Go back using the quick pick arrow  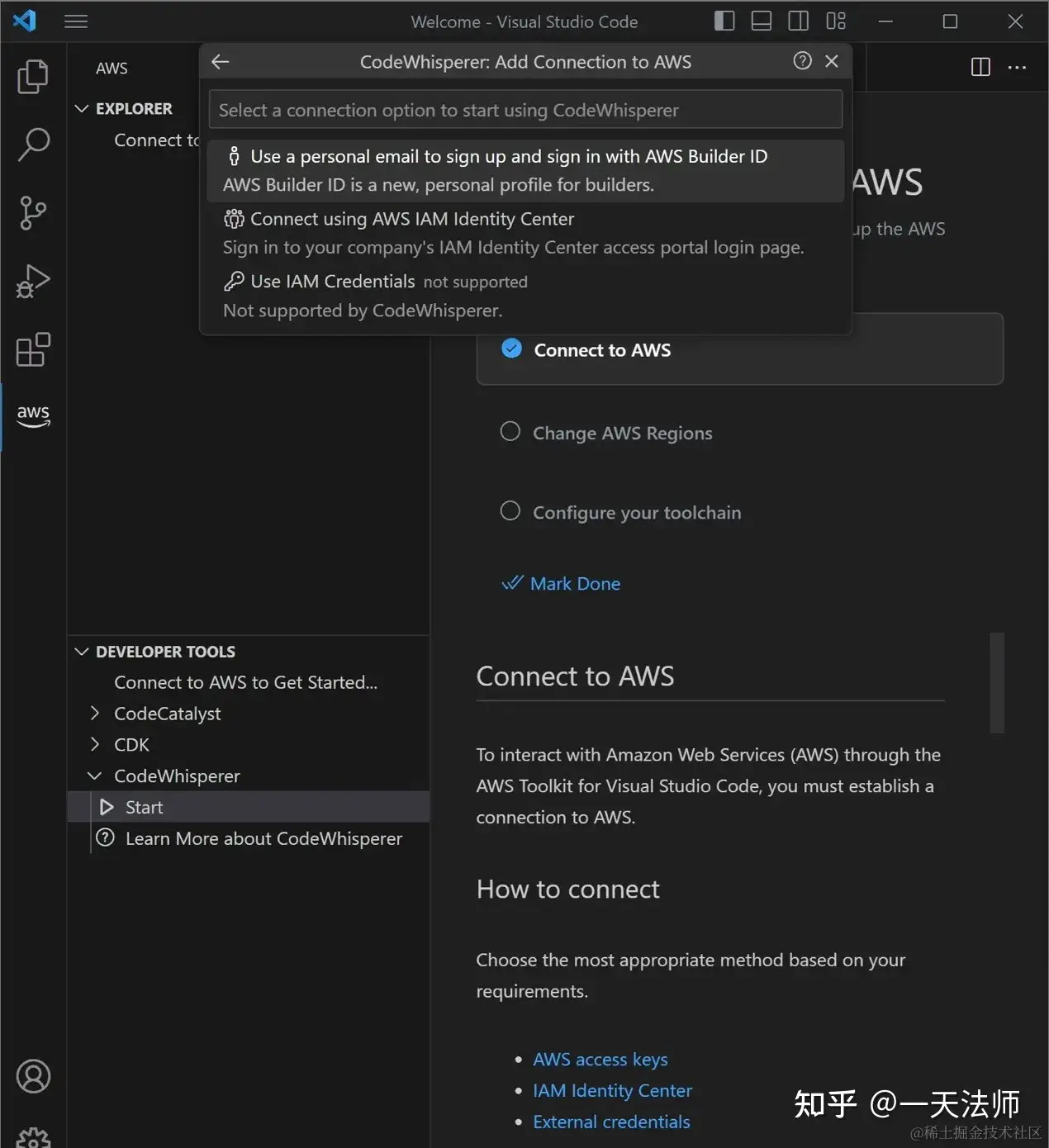point(221,61)
